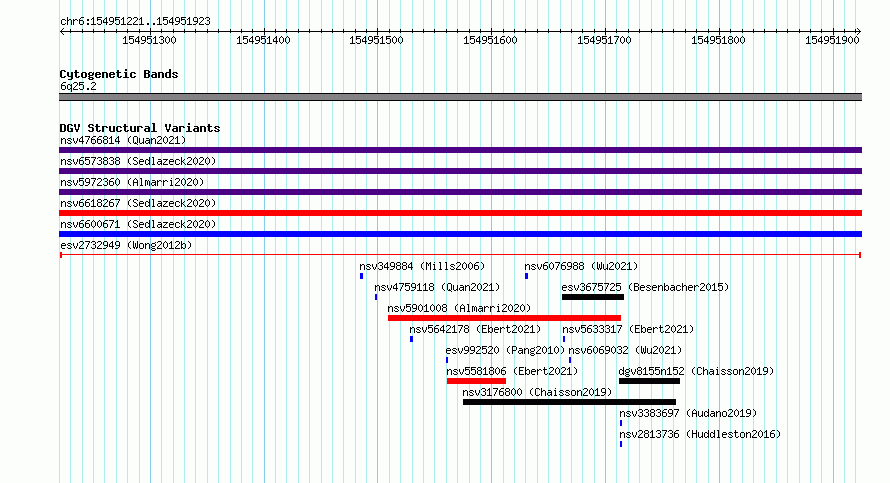This screenshot has height=483, width=890.
Task: Click ruler position 154951500
Action: click(376, 40)
